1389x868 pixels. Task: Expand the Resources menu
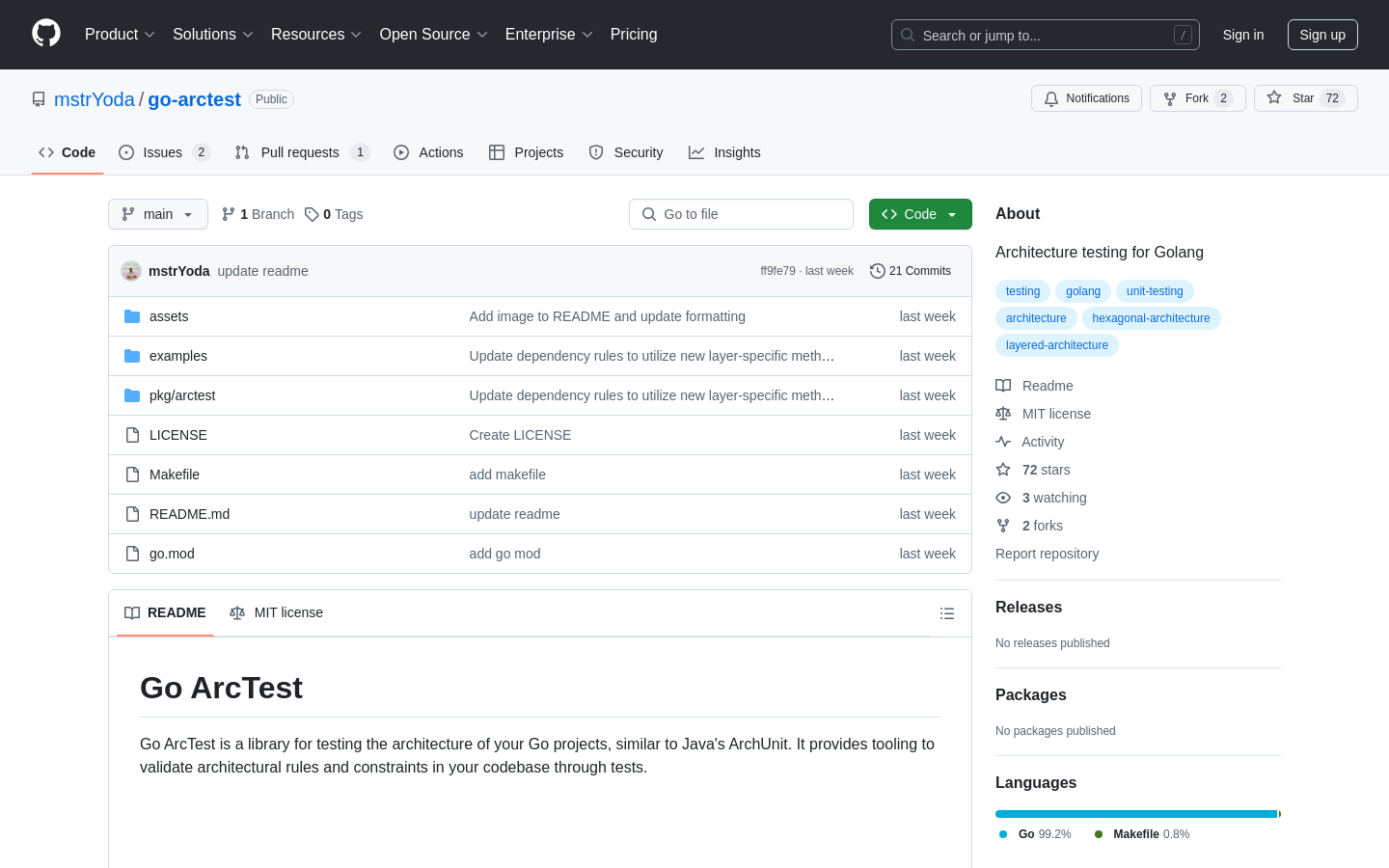316,34
